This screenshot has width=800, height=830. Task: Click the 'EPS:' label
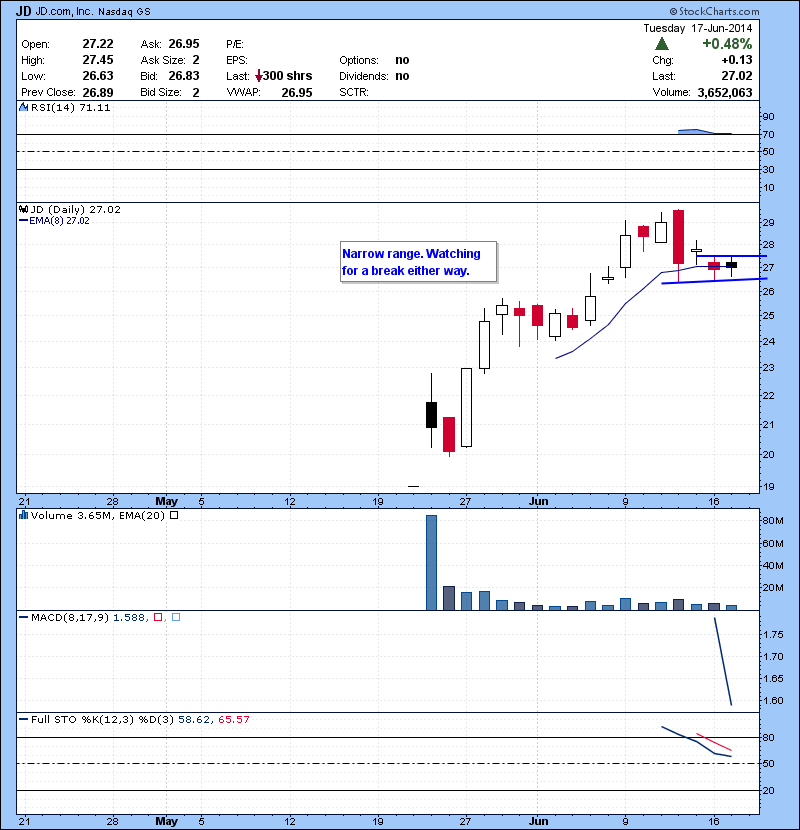tap(237, 60)
